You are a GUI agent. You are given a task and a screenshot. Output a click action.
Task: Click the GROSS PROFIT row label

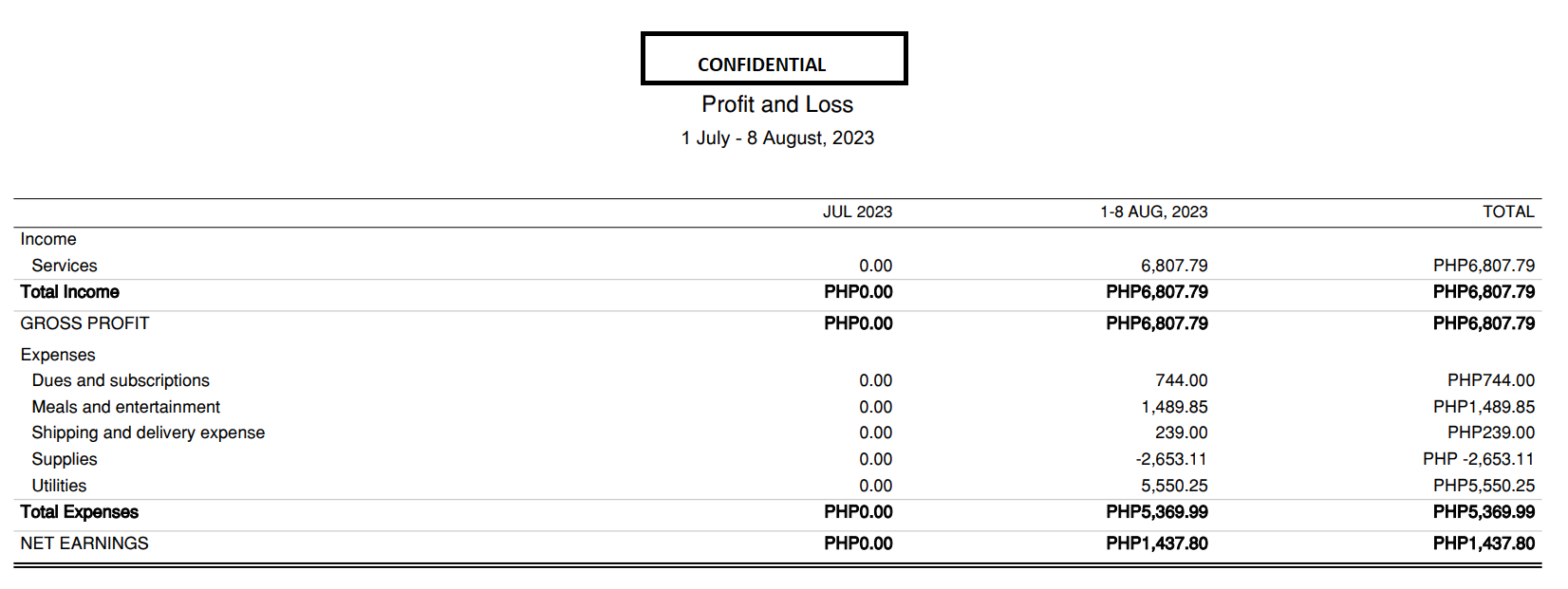[84, 323]
